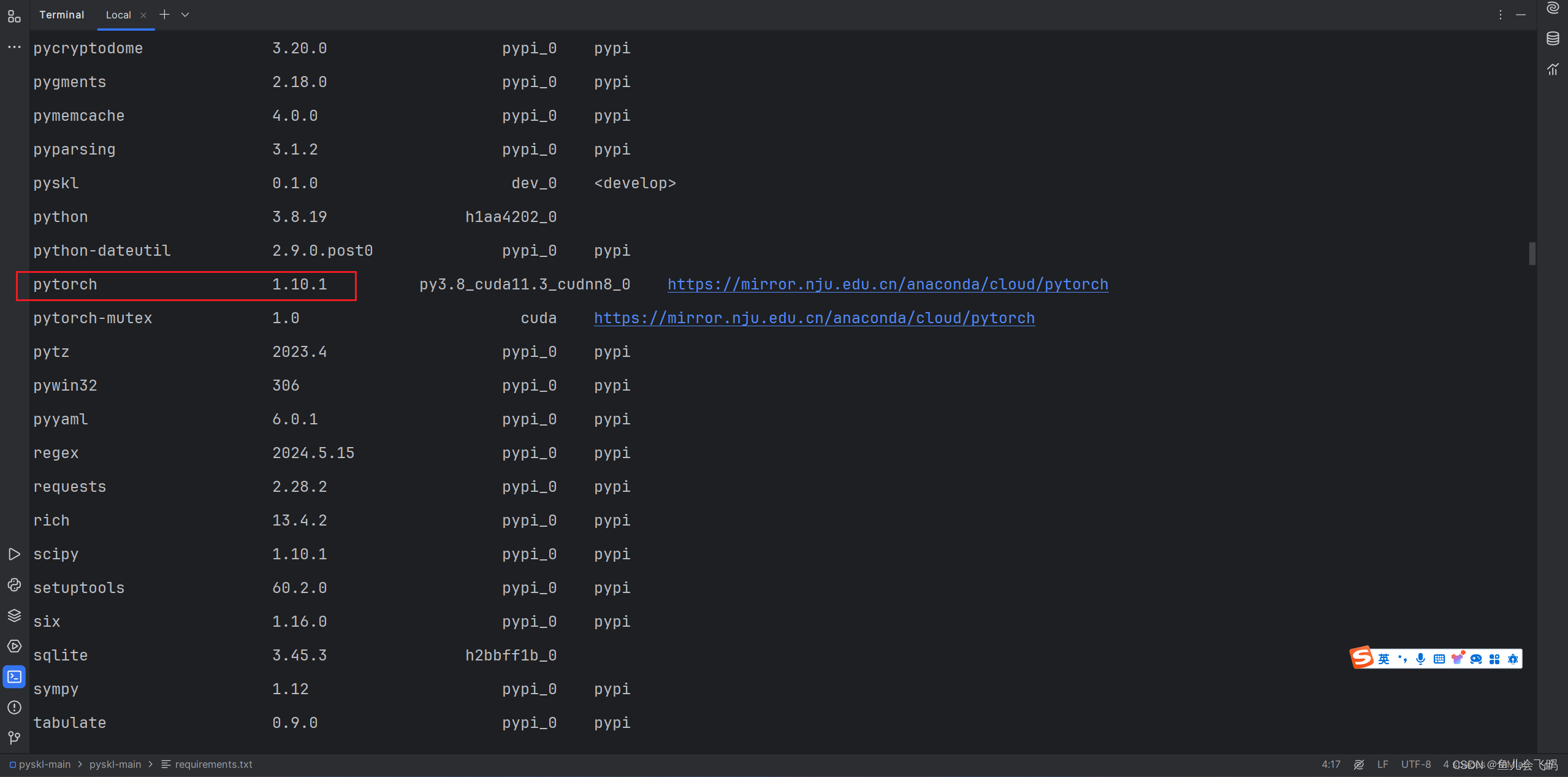Open the Terminal tool window icon in sidebar
The image size is (1568, 777).
[14, 675]
